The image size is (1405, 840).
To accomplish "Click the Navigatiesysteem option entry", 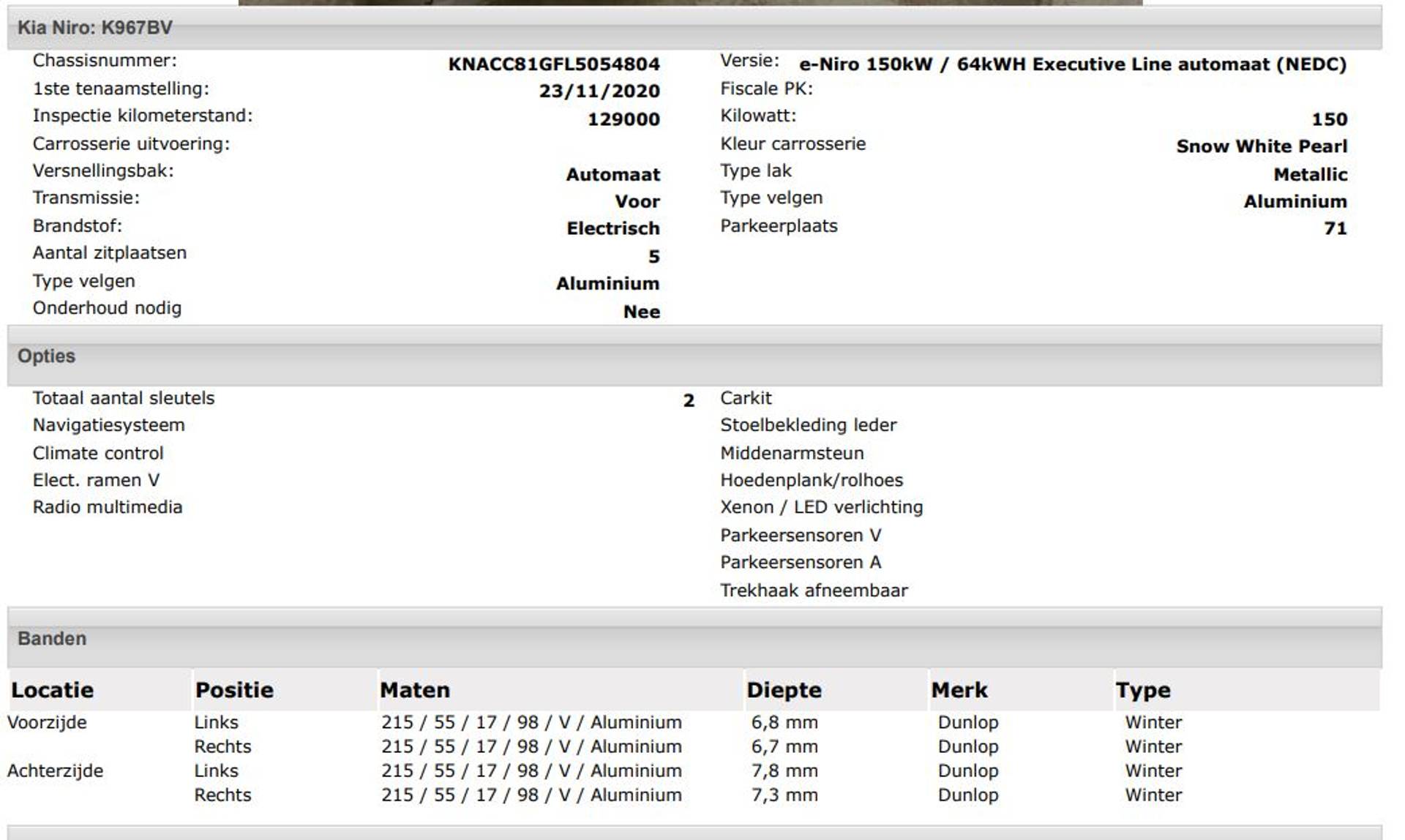I will (x=109, y=425).
